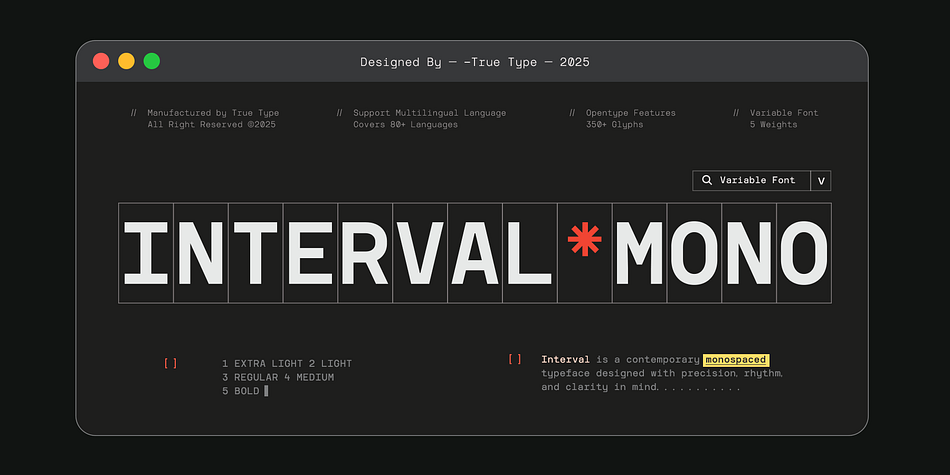Screen dimensions: 950x475
Task: Open the Variable Font dropdown arrow
Action: pos(821,181)
